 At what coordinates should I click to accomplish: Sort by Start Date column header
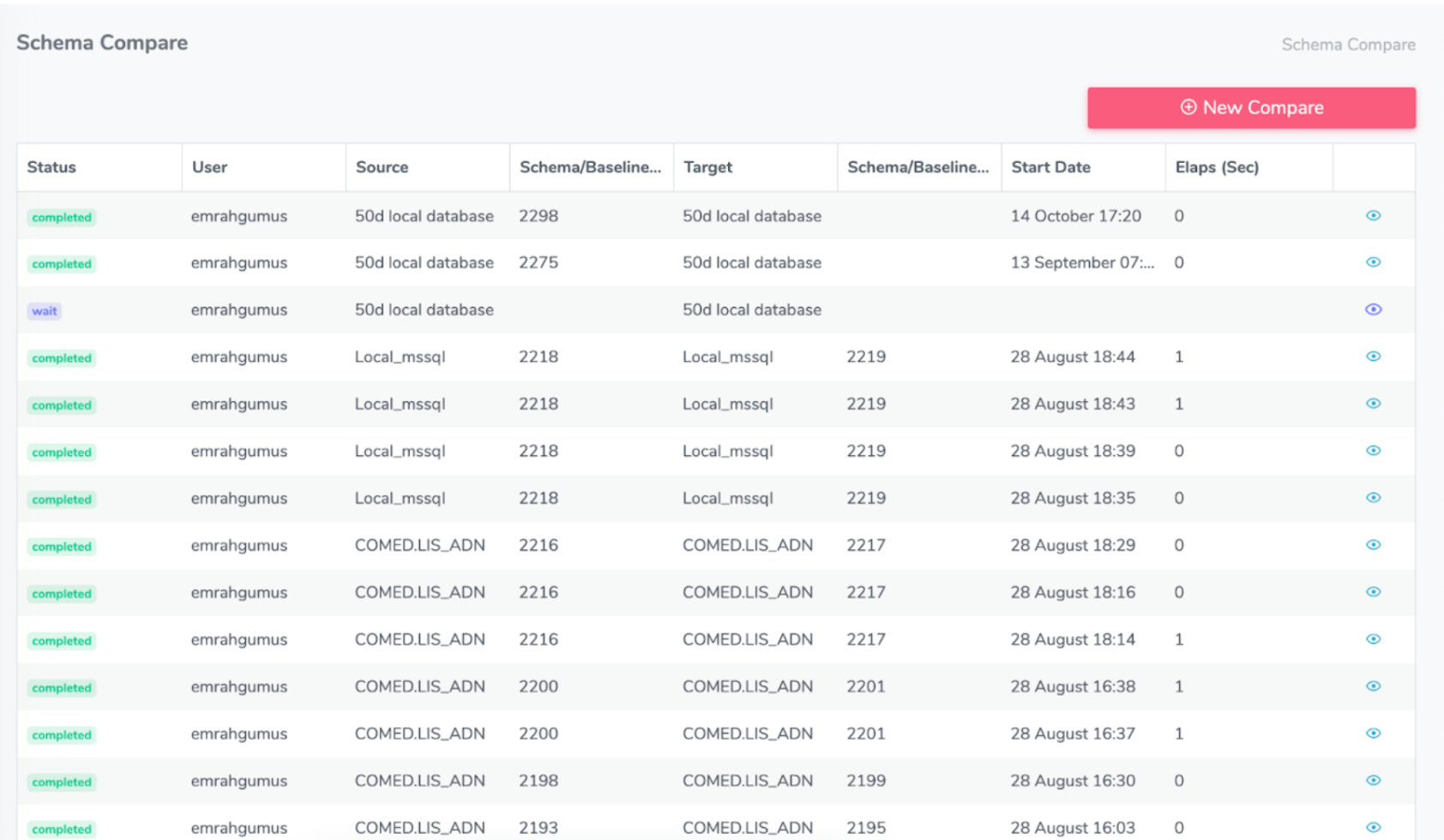(1050, 167)
